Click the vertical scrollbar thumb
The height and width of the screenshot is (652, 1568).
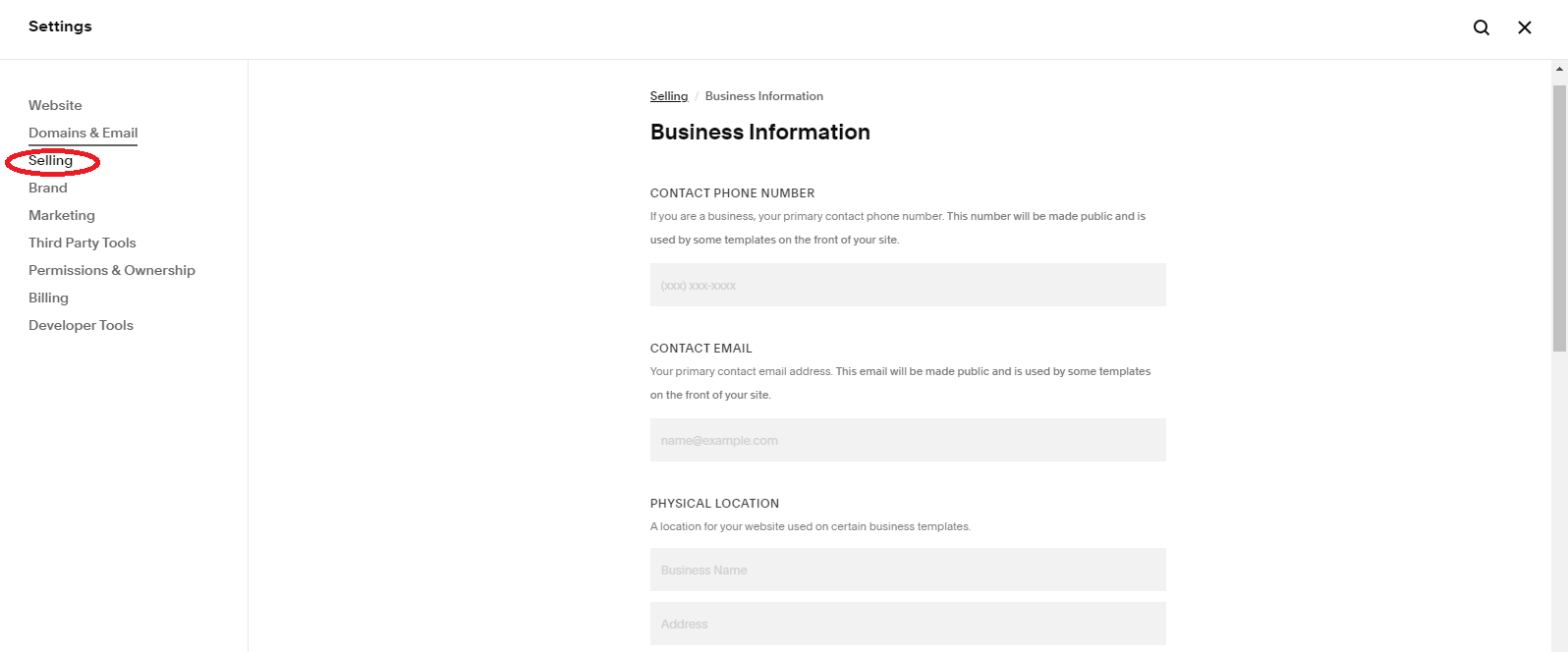coord(1559,218)
